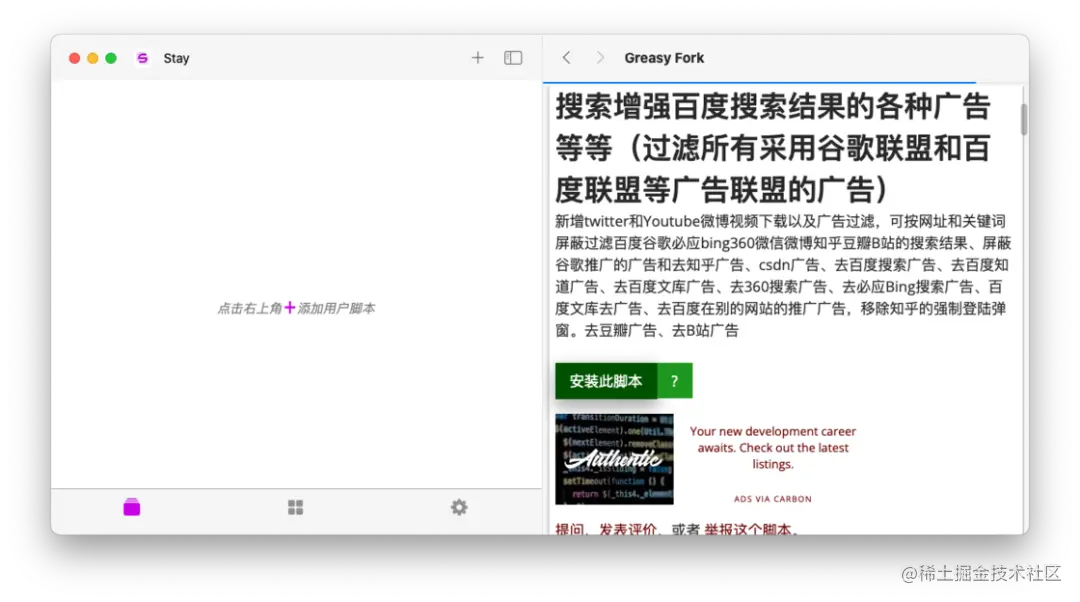Click the green question mark help button
Viewport: 1080px width, 602px height.
[674, 381]
